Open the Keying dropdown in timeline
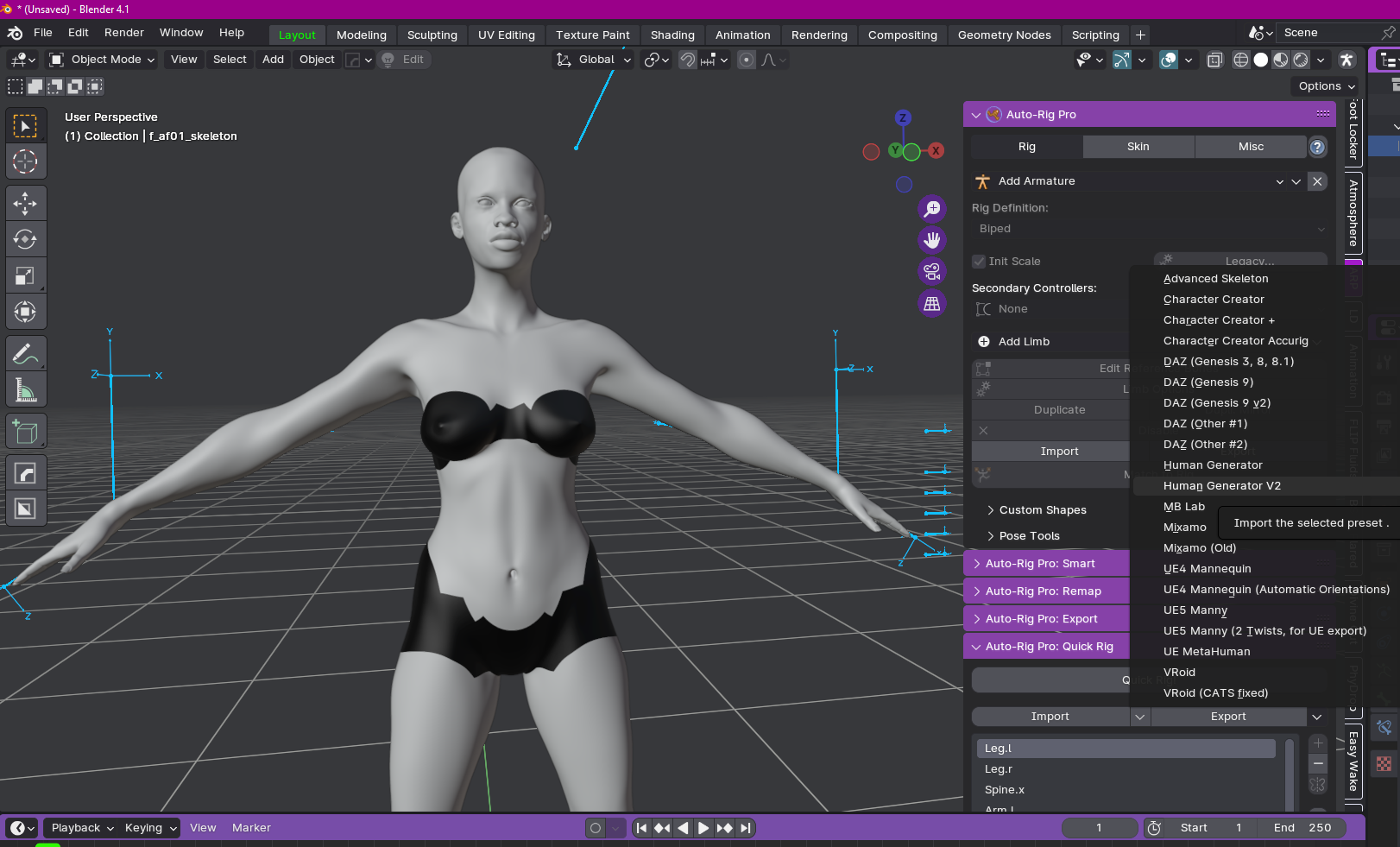 point(149,828)
